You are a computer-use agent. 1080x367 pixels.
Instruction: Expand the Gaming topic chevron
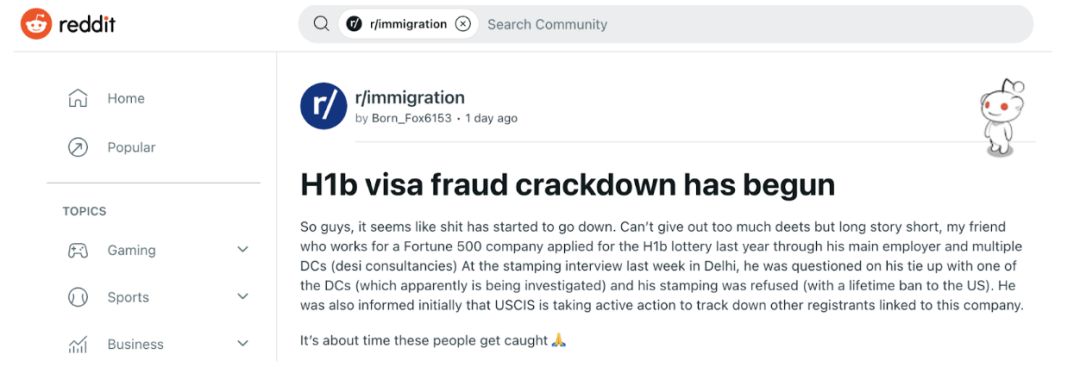click(242, 250)
